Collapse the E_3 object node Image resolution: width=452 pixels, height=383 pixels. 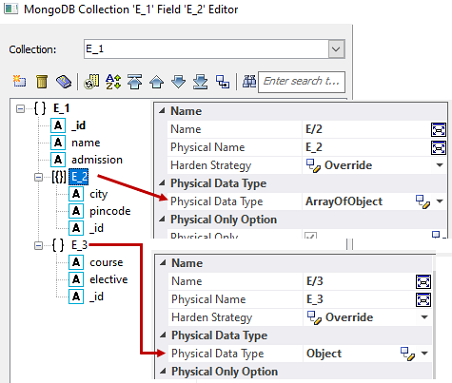click(39, 246)
